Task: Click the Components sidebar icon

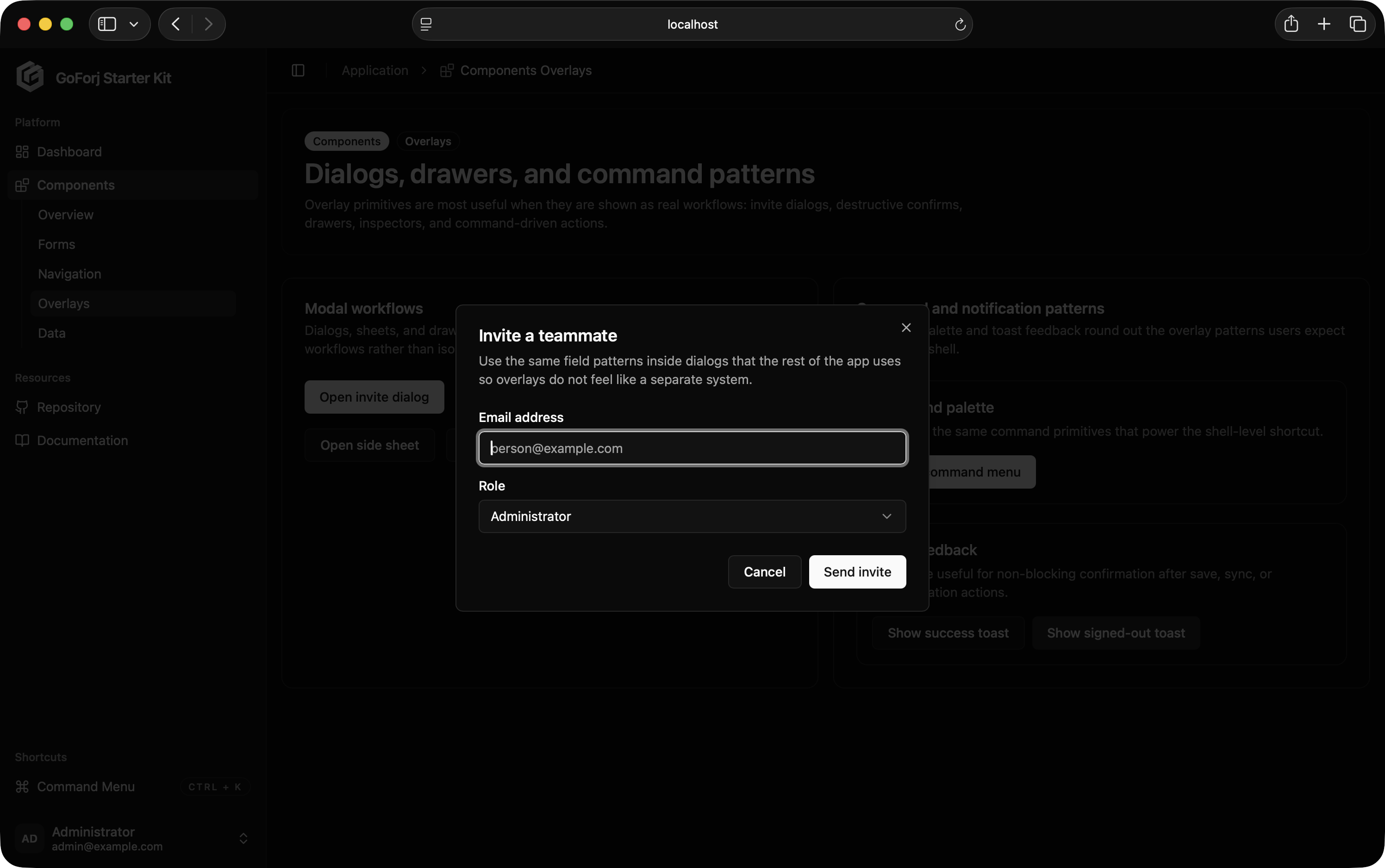Action: (x=22, y=185)
